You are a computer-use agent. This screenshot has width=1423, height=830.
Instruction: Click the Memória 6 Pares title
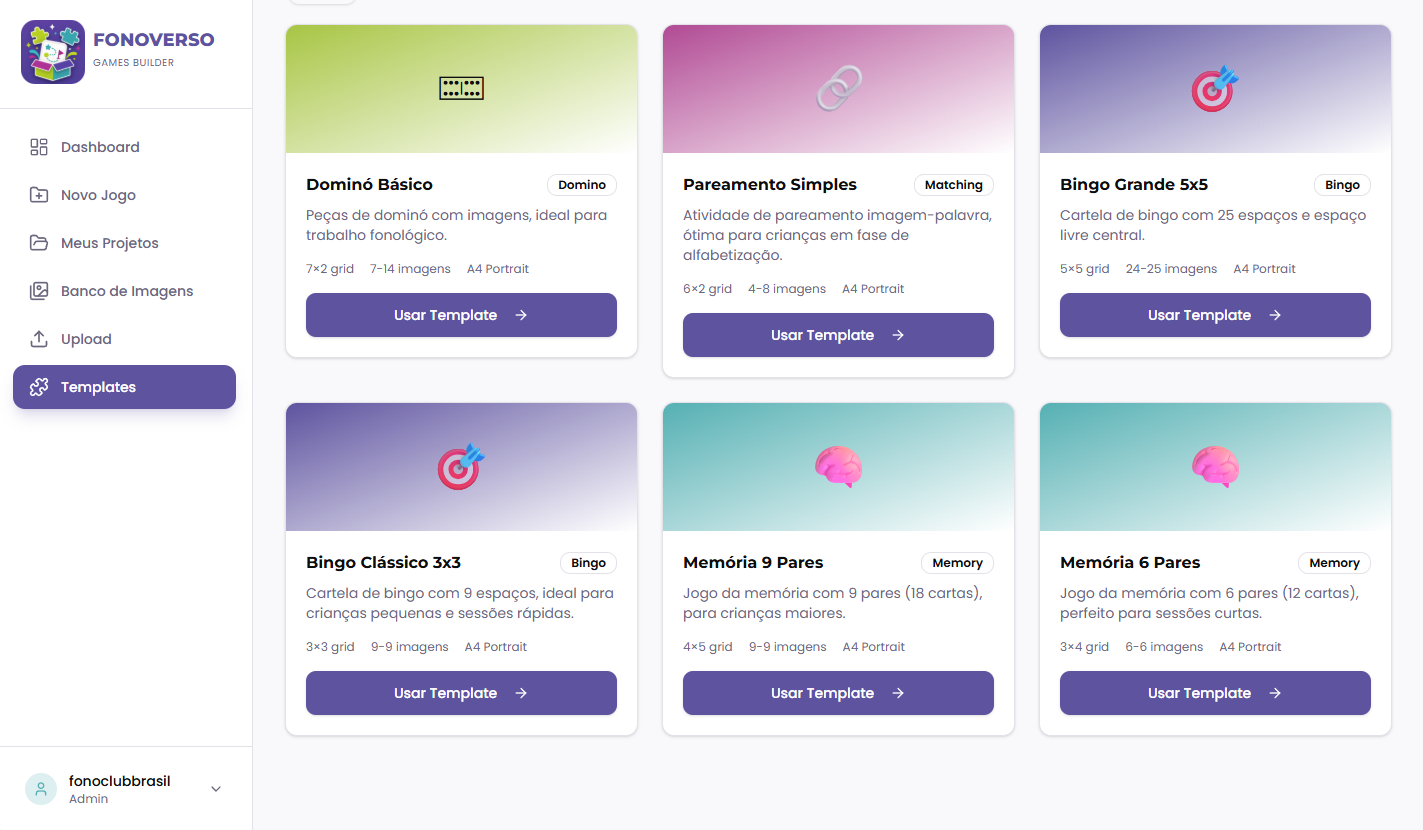point(1130,563)
